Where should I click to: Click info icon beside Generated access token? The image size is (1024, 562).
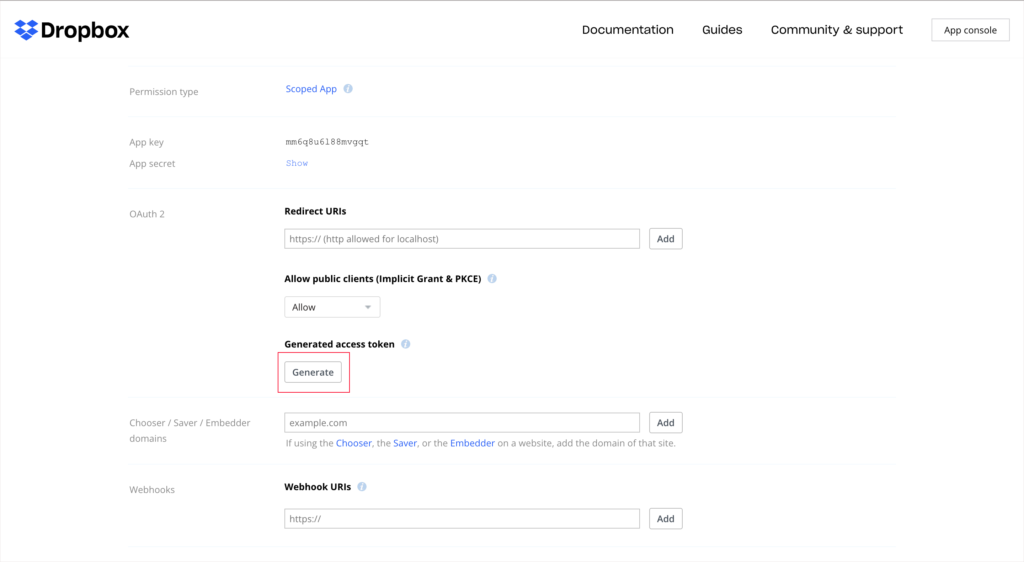[406, 344]
